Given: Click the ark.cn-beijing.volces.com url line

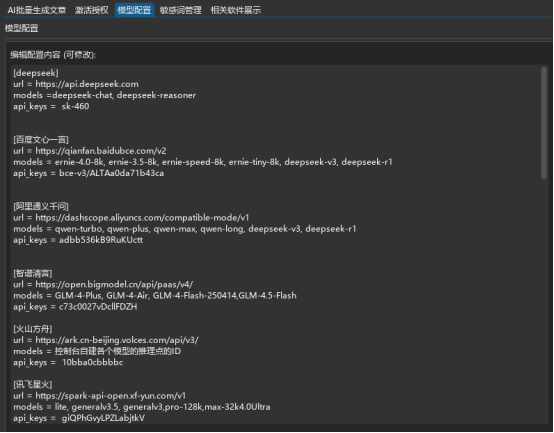Looking at the screenshot, I should point(106,340).
